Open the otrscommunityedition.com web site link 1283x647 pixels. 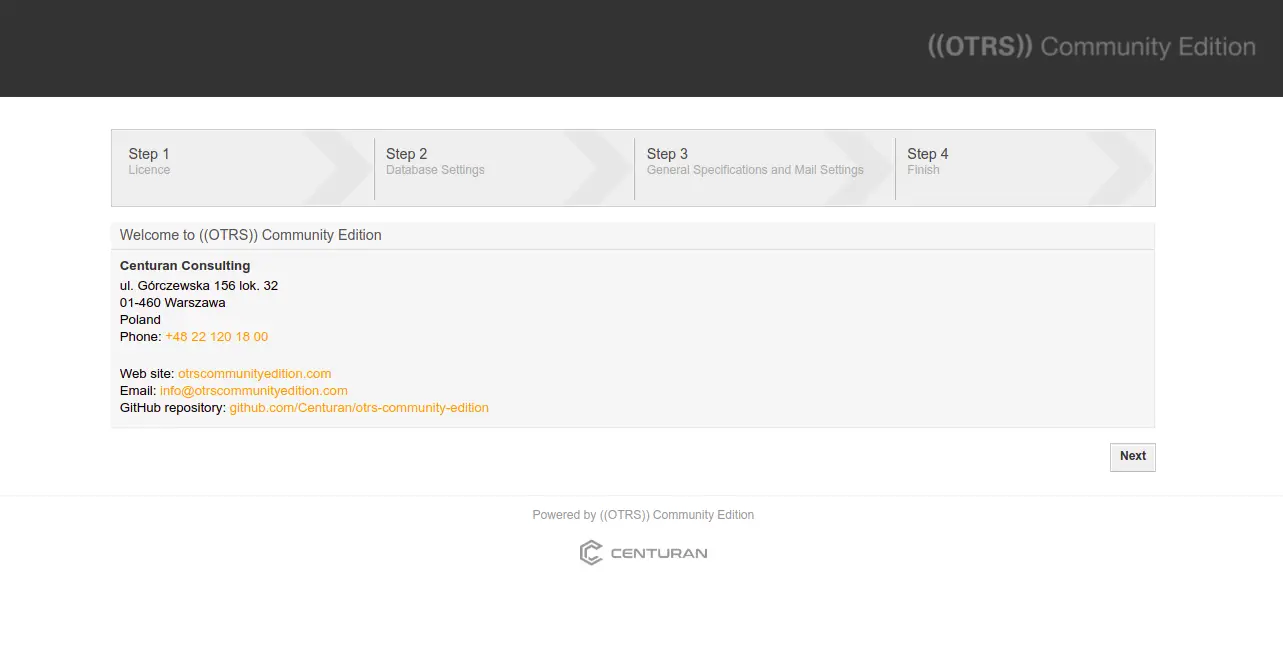[x=254, y=374]
